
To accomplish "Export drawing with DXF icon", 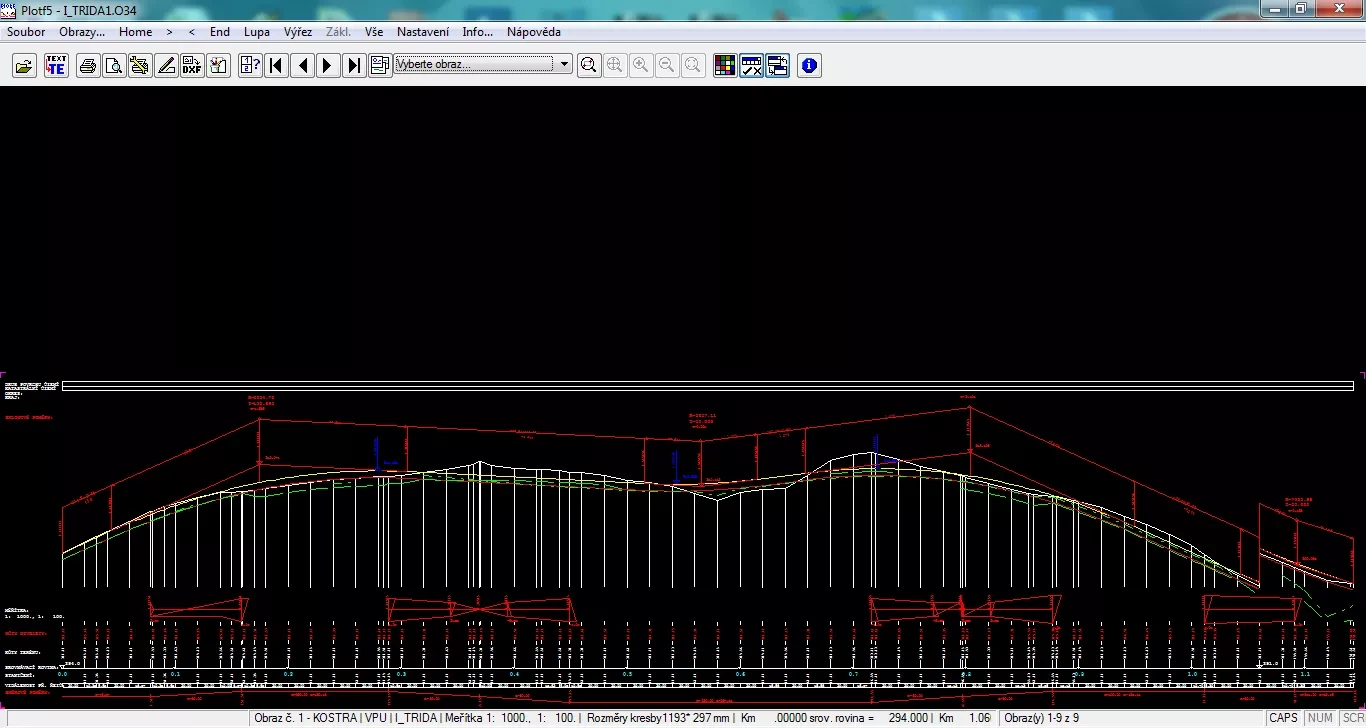I will [192, 66].
